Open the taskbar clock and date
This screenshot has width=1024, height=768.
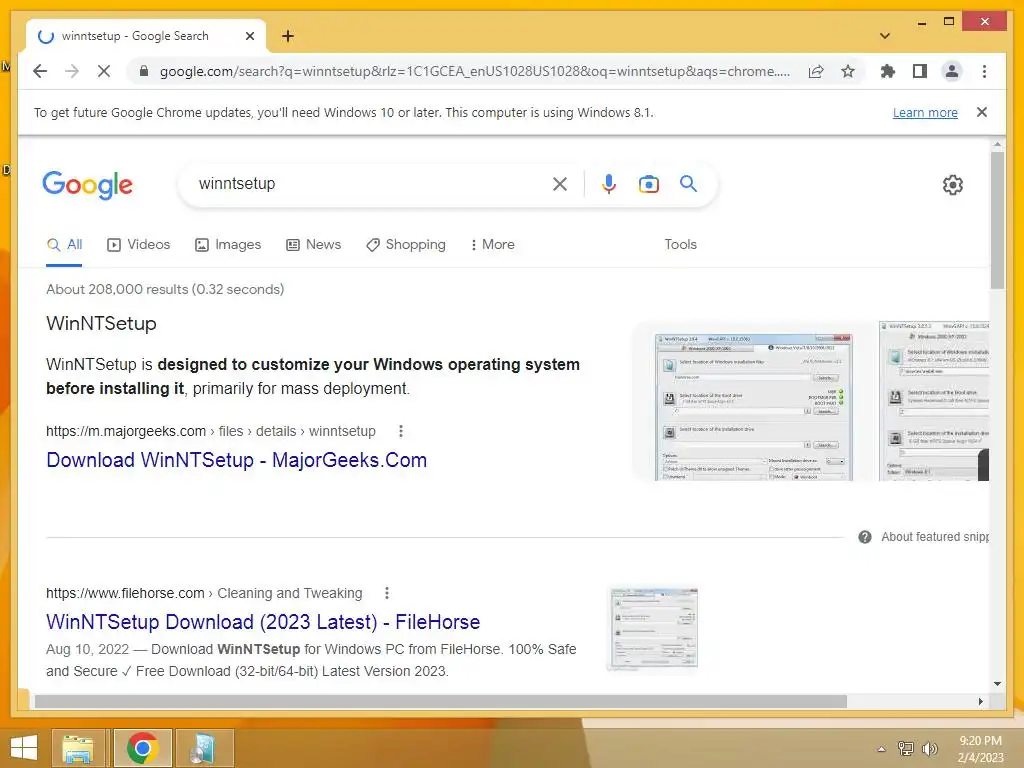pos(980,749)
